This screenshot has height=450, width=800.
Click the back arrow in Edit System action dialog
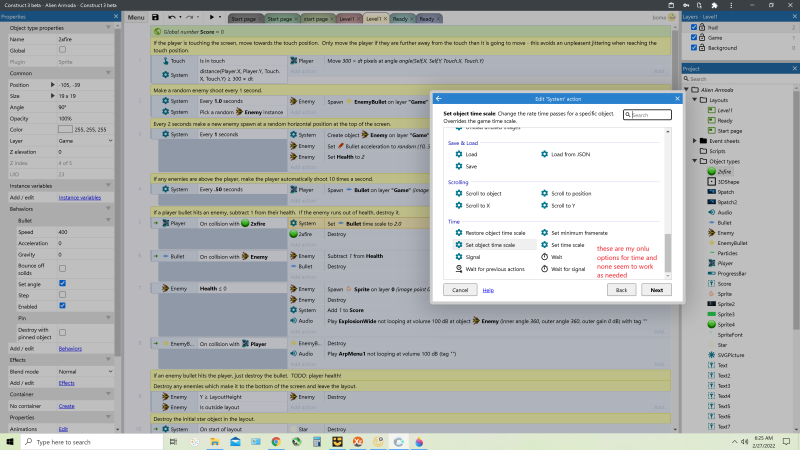[439, 98]
